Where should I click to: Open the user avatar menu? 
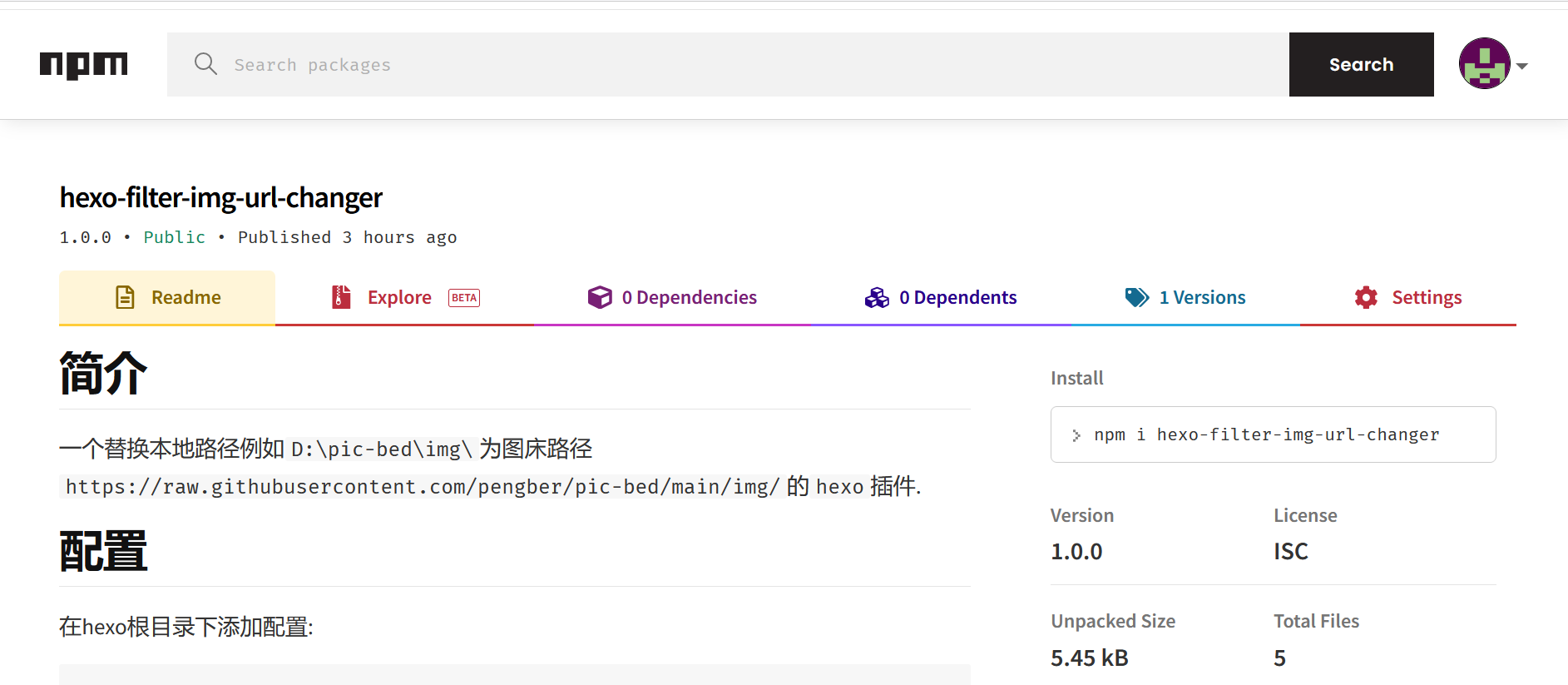click(x=1484, y=63)
